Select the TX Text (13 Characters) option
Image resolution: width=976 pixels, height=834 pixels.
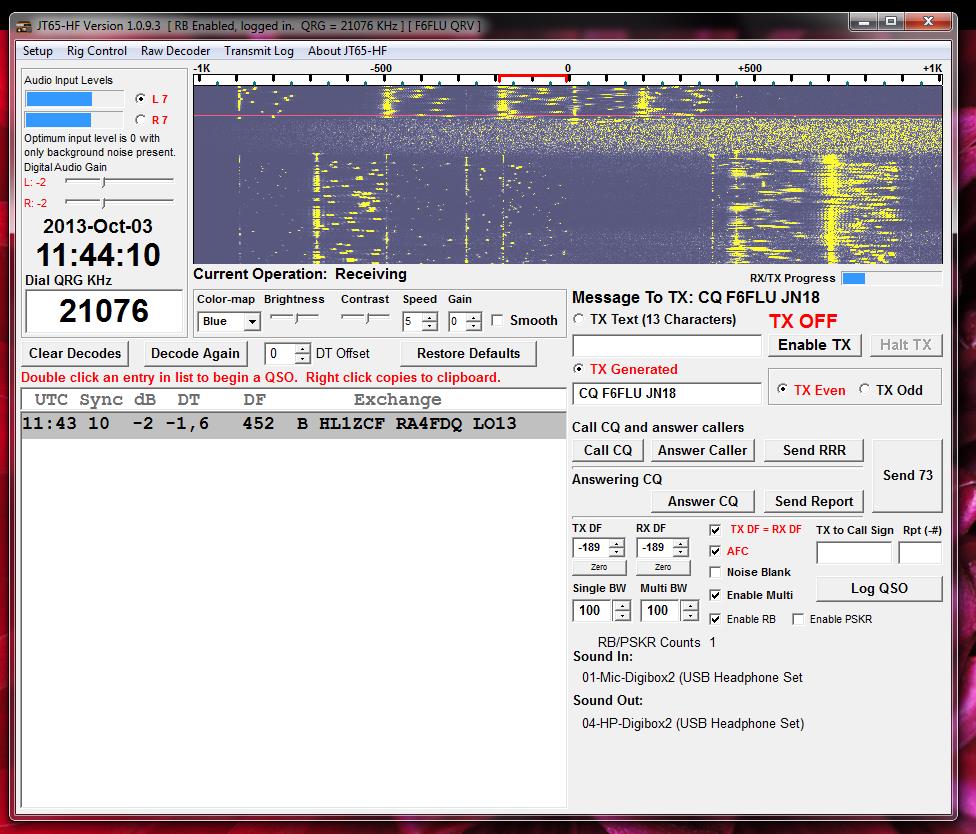(x=579, y=319)
